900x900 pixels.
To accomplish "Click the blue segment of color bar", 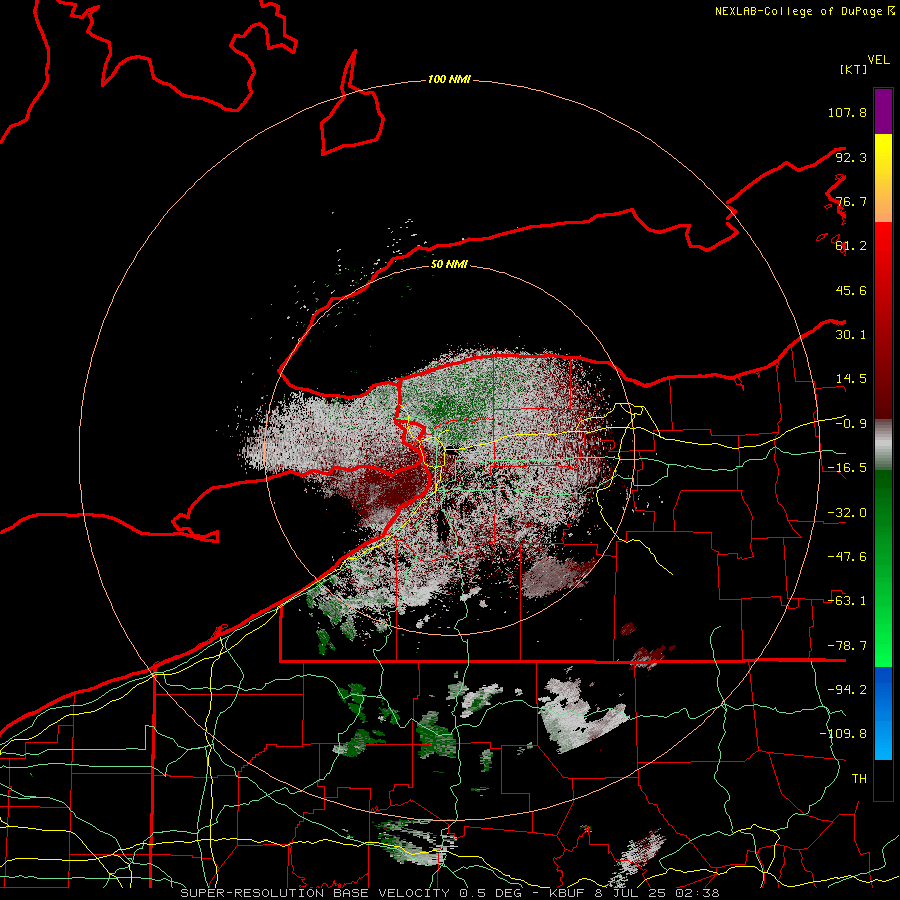I will (883, 713).
